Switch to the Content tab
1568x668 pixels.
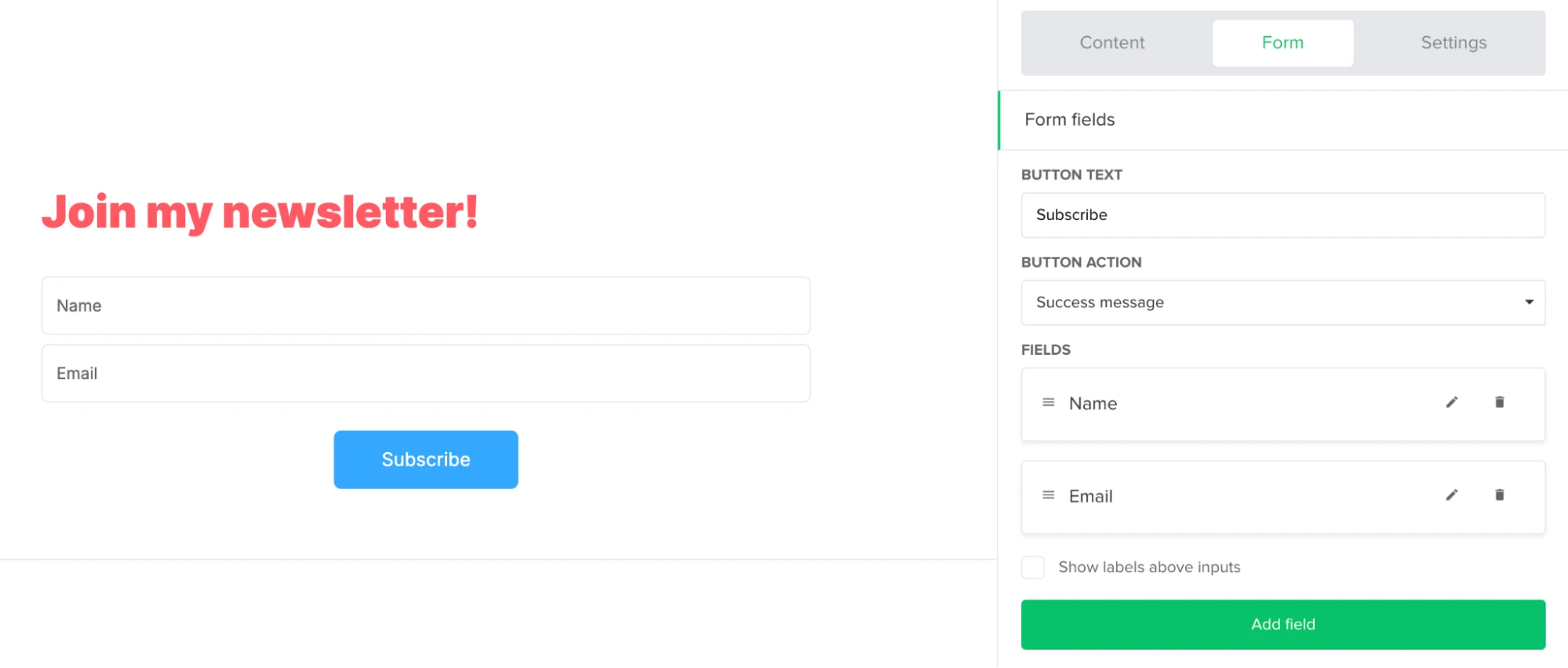coord(1111,43)
